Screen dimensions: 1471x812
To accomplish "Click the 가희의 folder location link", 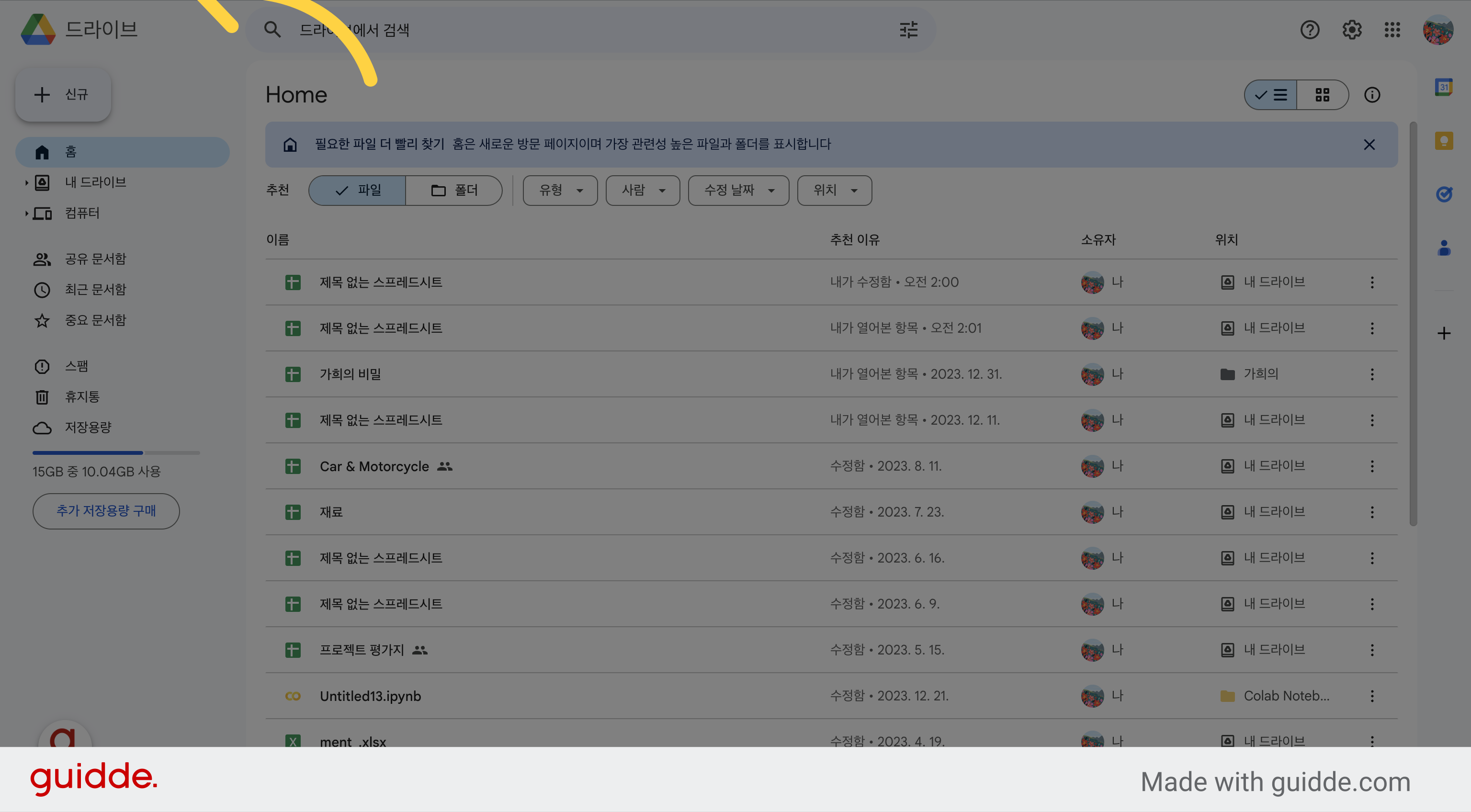I will [x=1249, y=374].
